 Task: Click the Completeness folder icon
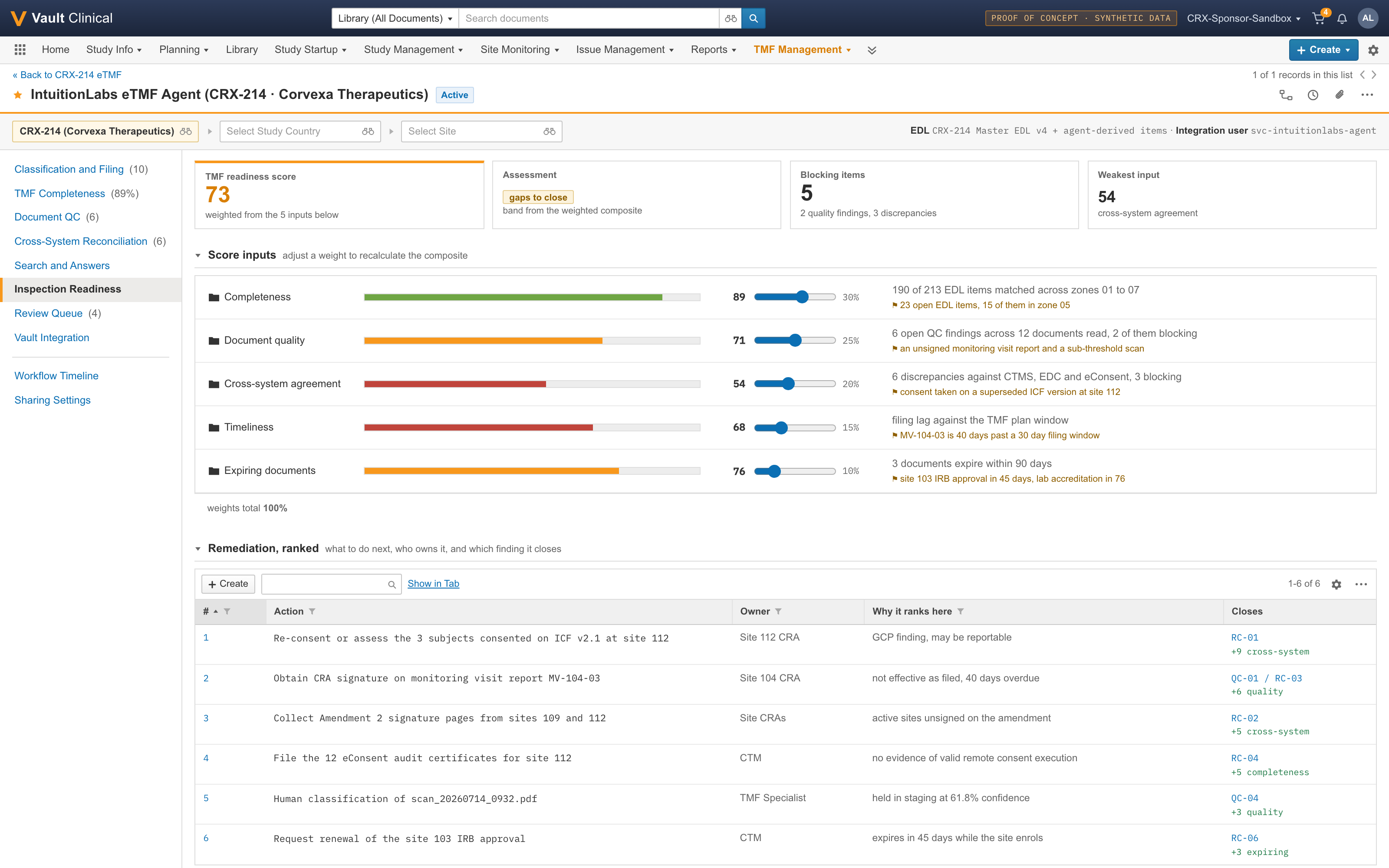(214, 297)
